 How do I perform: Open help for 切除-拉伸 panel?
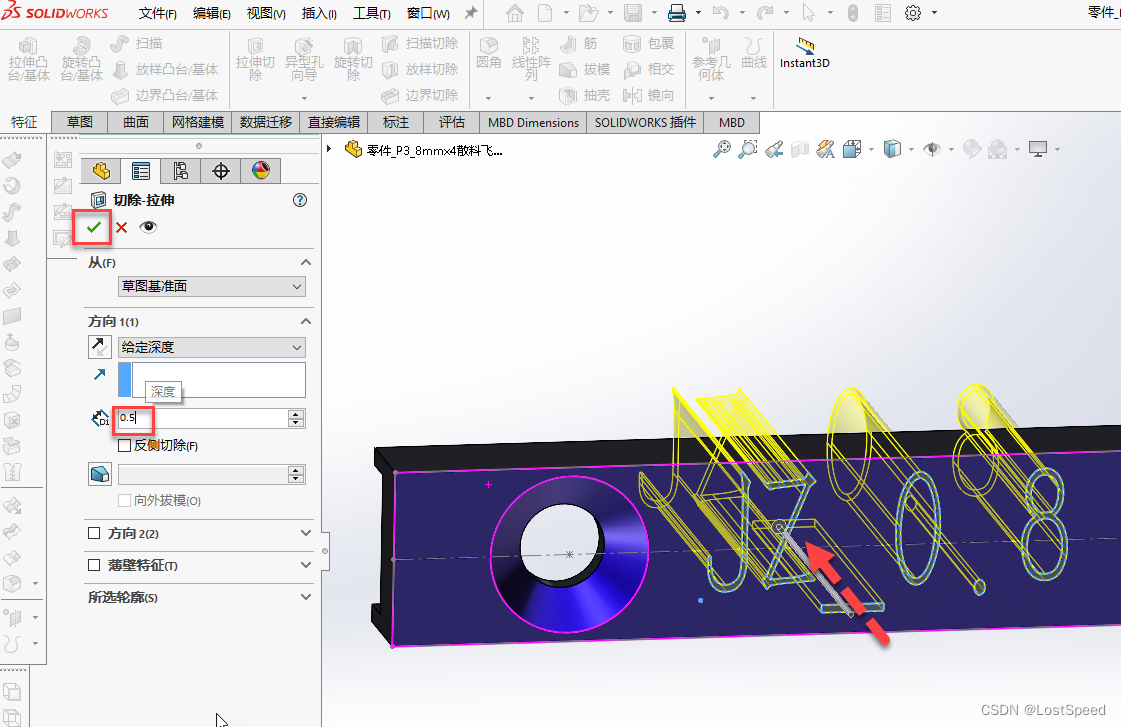(300, 200)
